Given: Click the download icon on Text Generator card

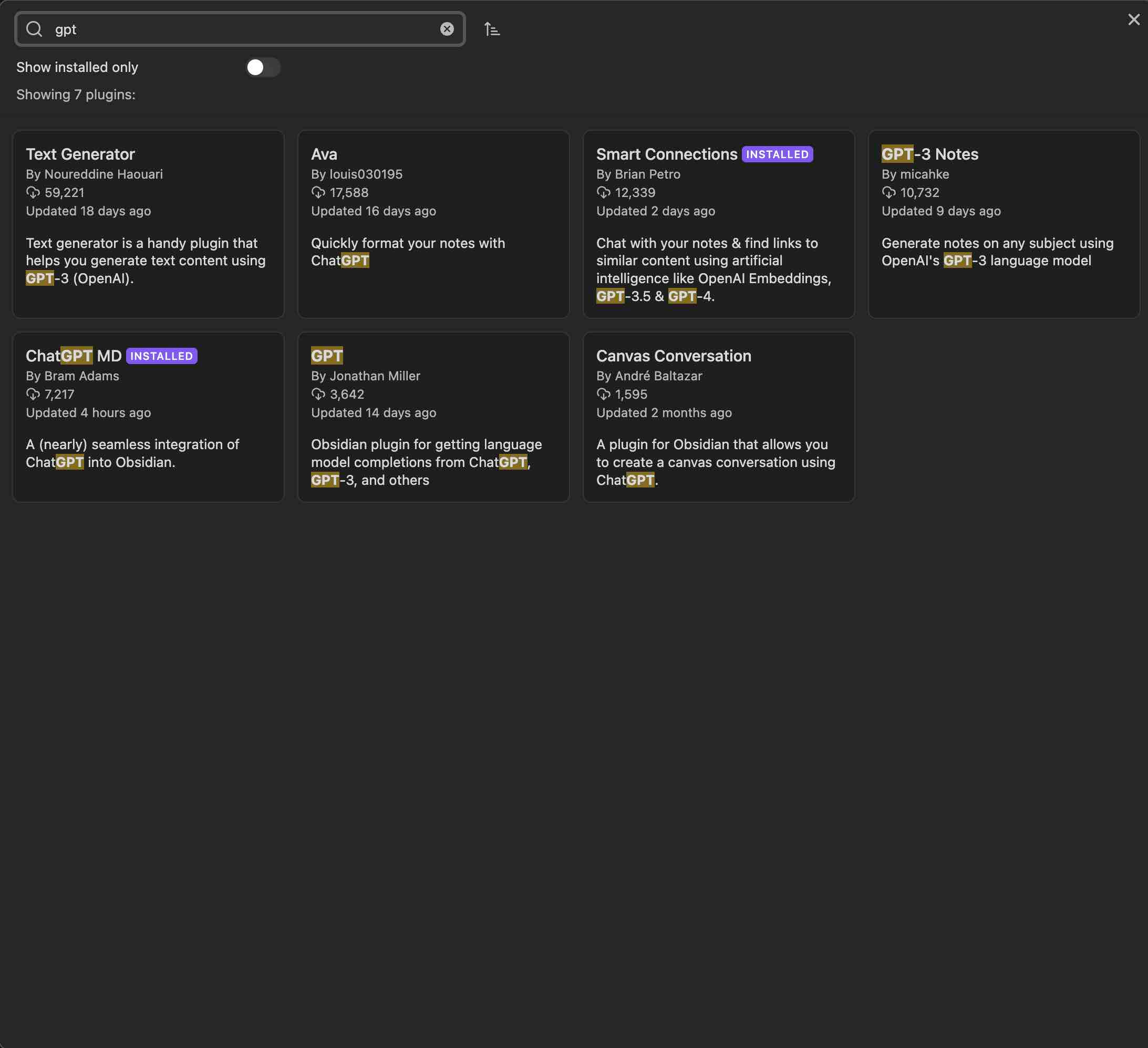Looking at the screenshot, I should 33,193.
